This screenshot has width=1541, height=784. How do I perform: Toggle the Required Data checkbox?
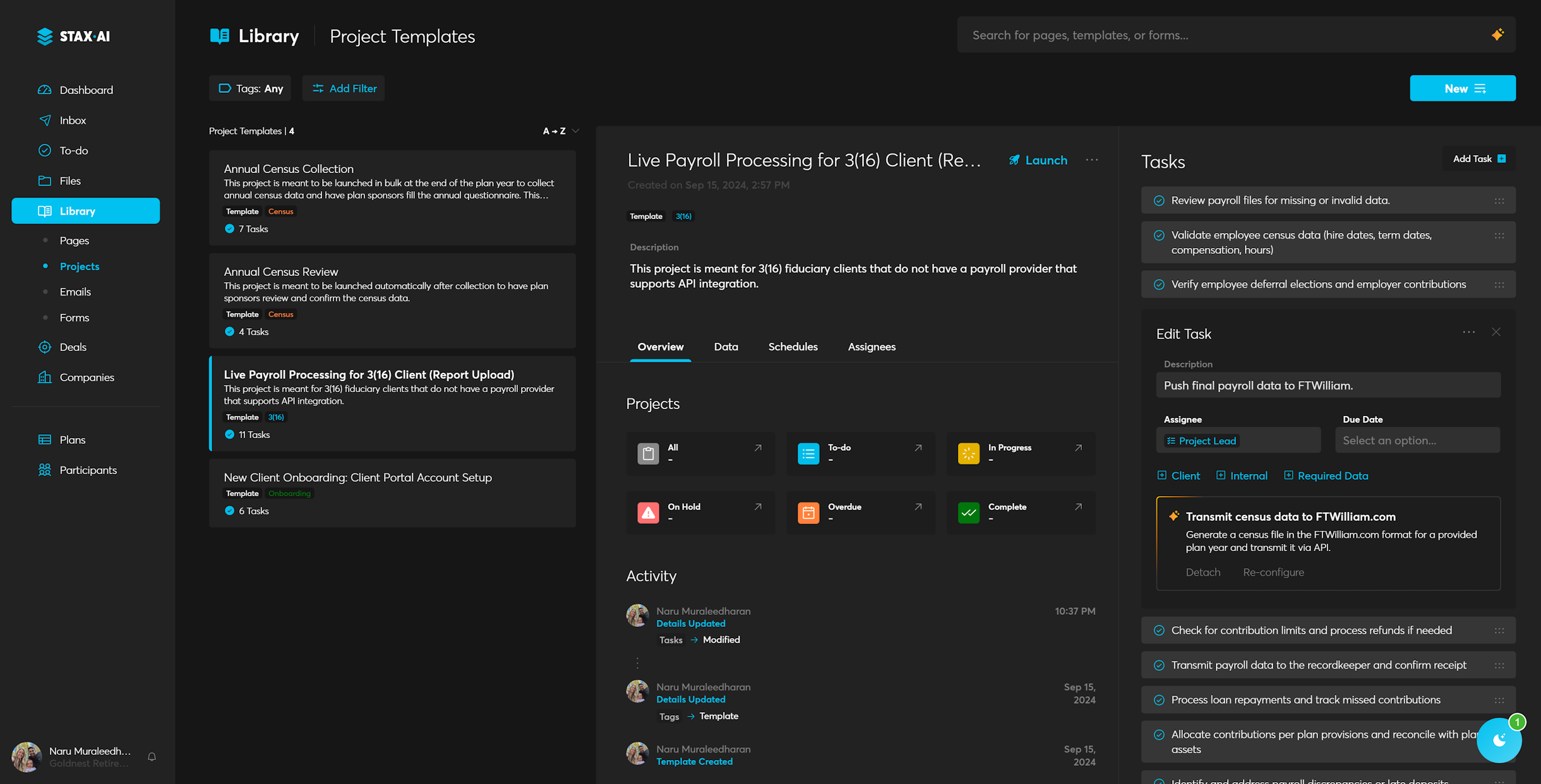coord(1288,475)
